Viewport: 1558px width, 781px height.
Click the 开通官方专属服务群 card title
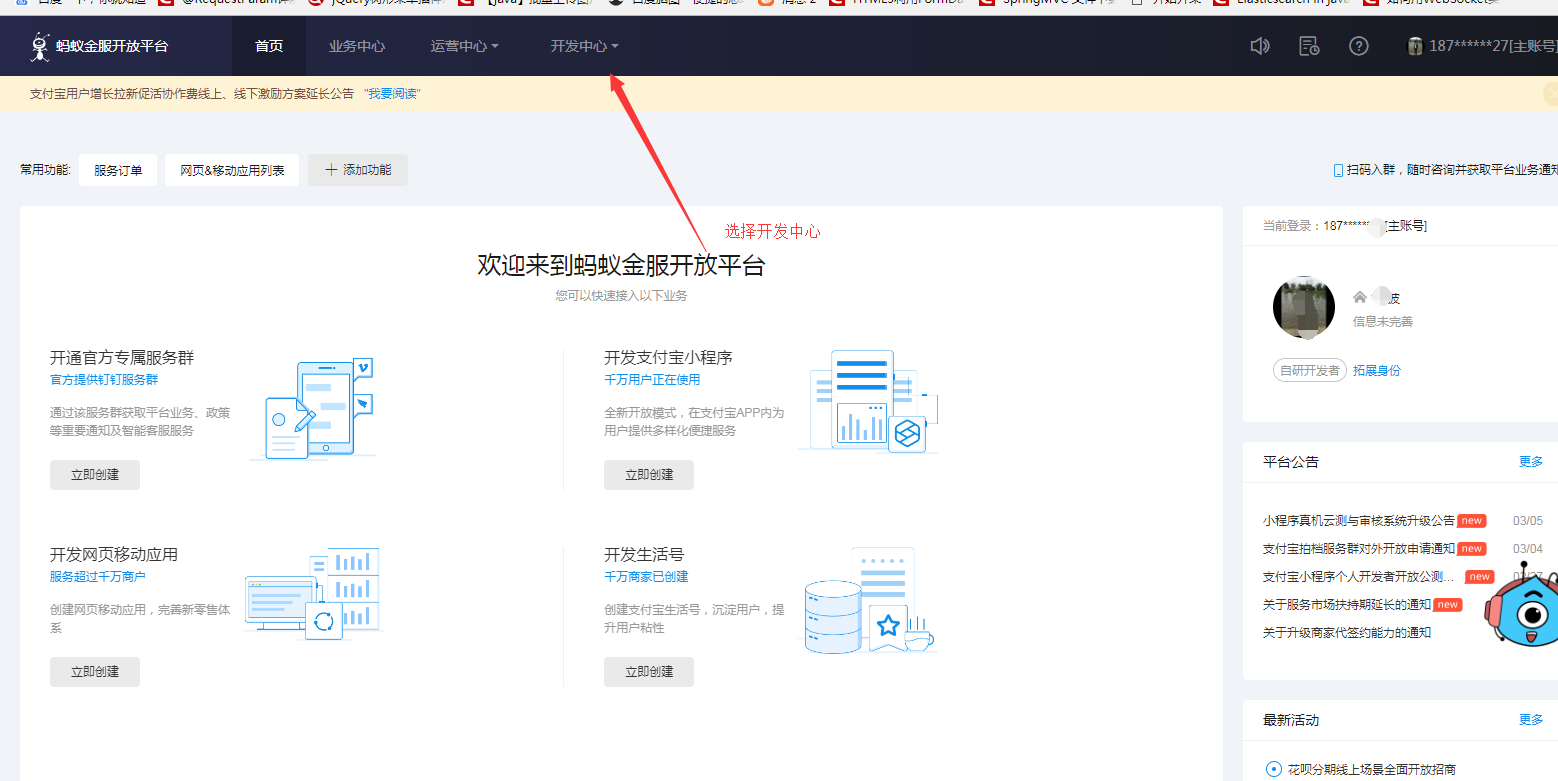click(x=122, y=357)
